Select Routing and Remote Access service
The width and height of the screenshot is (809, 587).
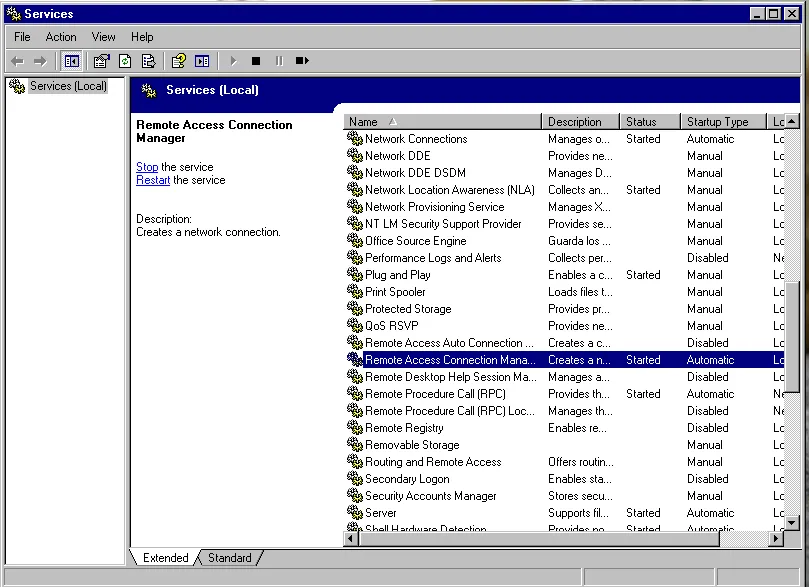433,462
